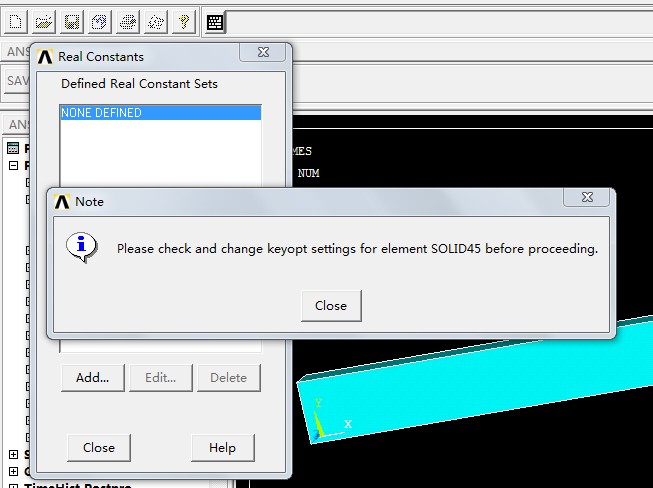Expand the second-to-last collapsed main menu node
This screenshot has width=653, height=488.
pyautogui.click(x=13, y=471)
